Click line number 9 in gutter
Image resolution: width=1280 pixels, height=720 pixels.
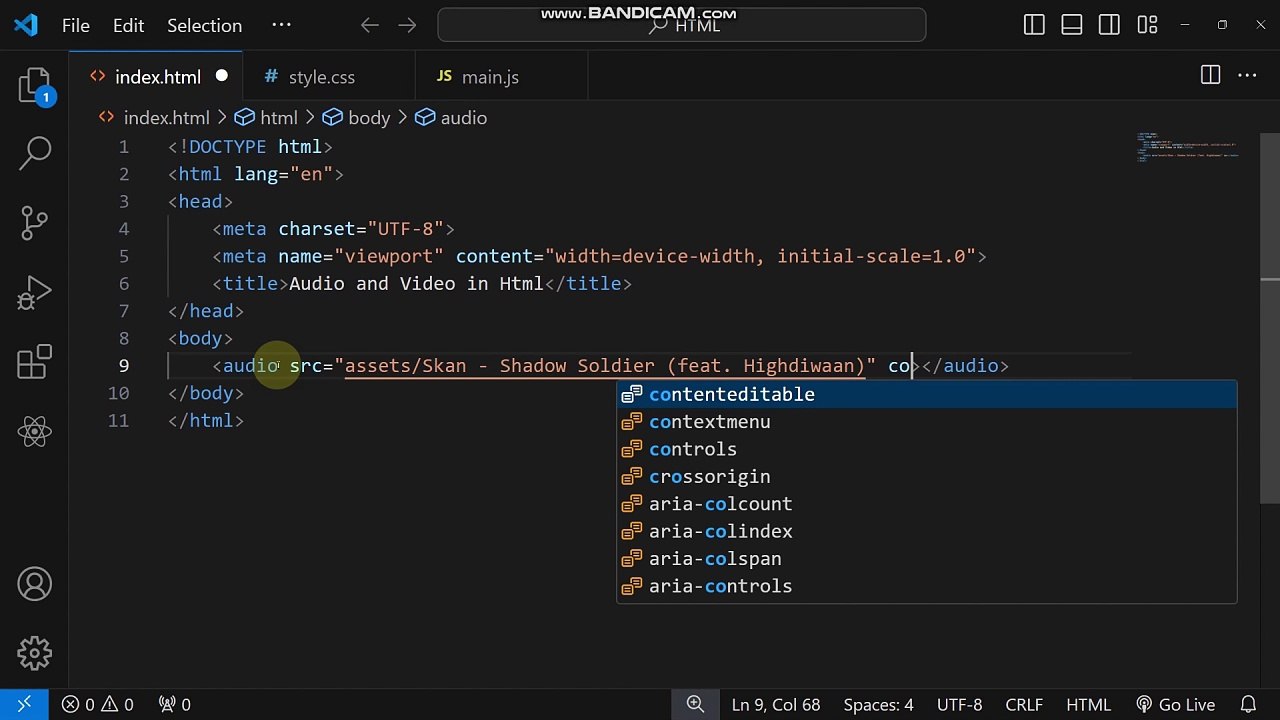pos(124,366)
